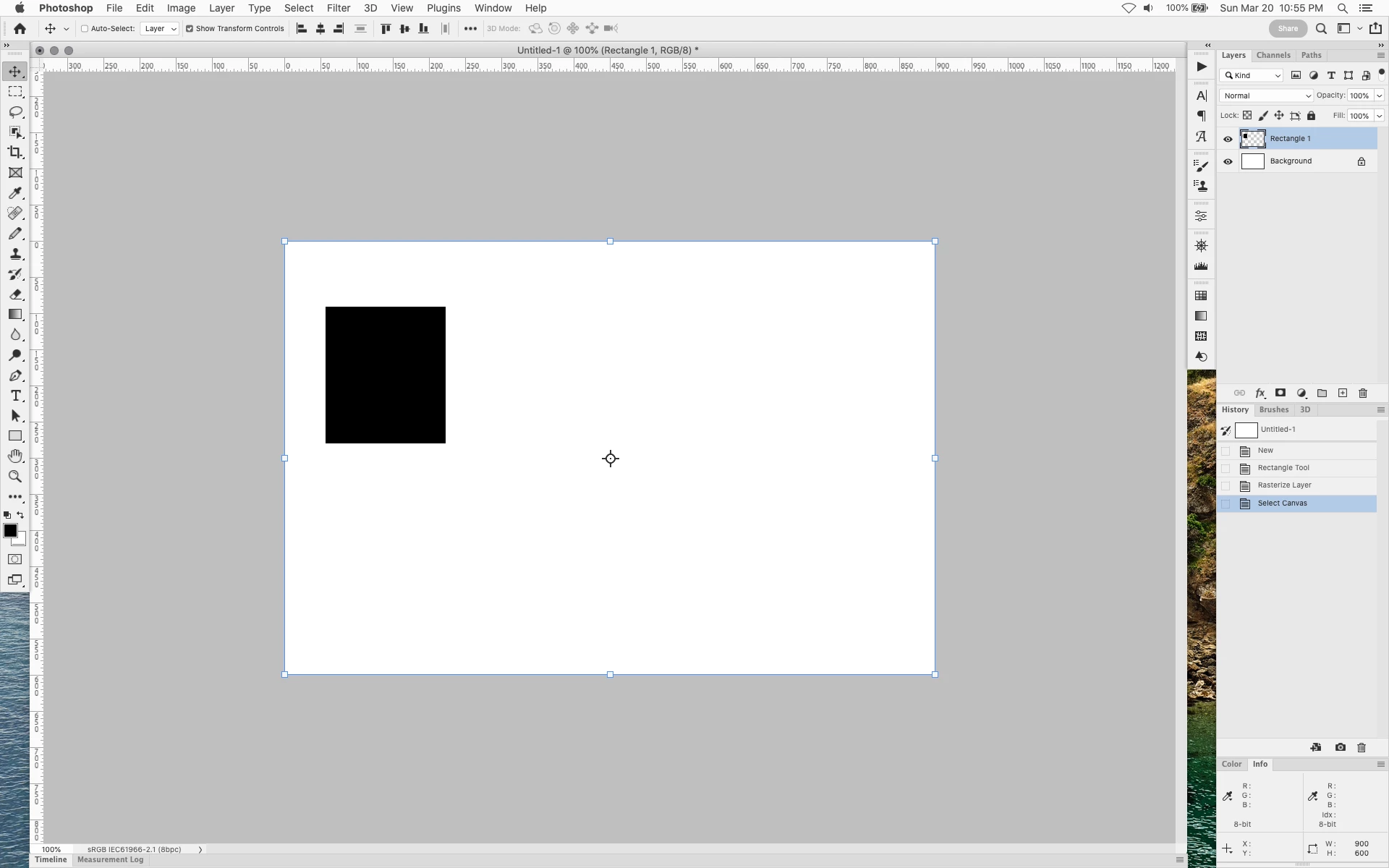Create new snapshot with camera icon
The image size is (1389, 868).
[x=1340, y=747]
